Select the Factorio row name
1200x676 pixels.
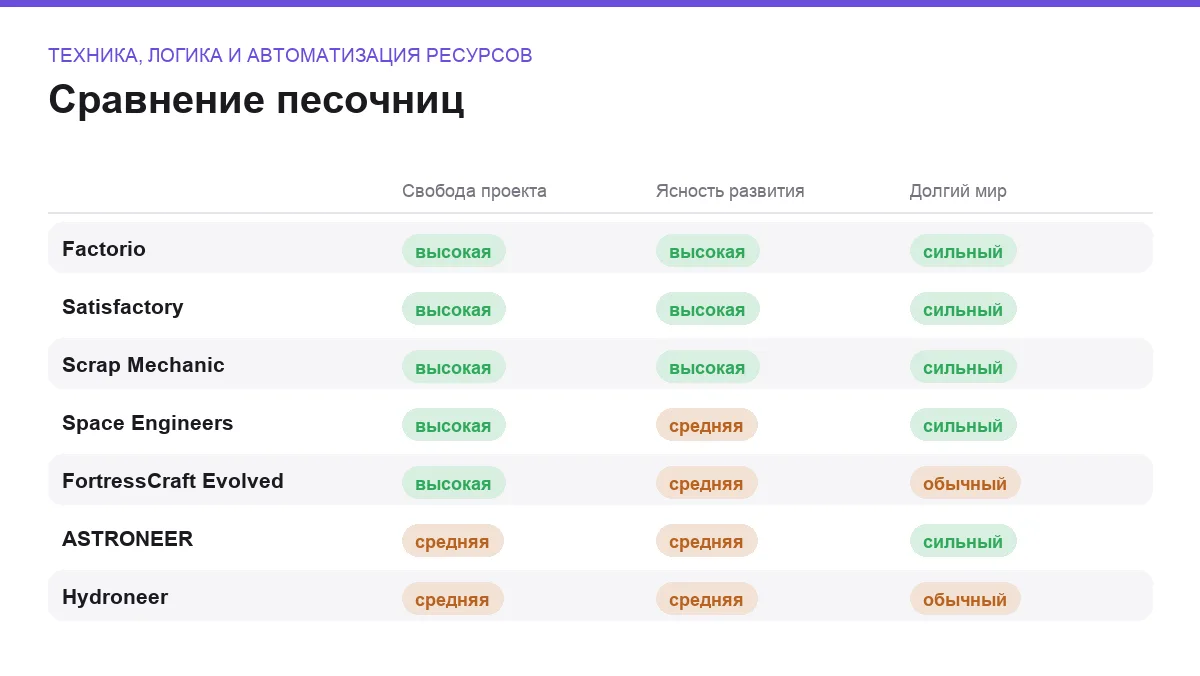coord(104,249)
